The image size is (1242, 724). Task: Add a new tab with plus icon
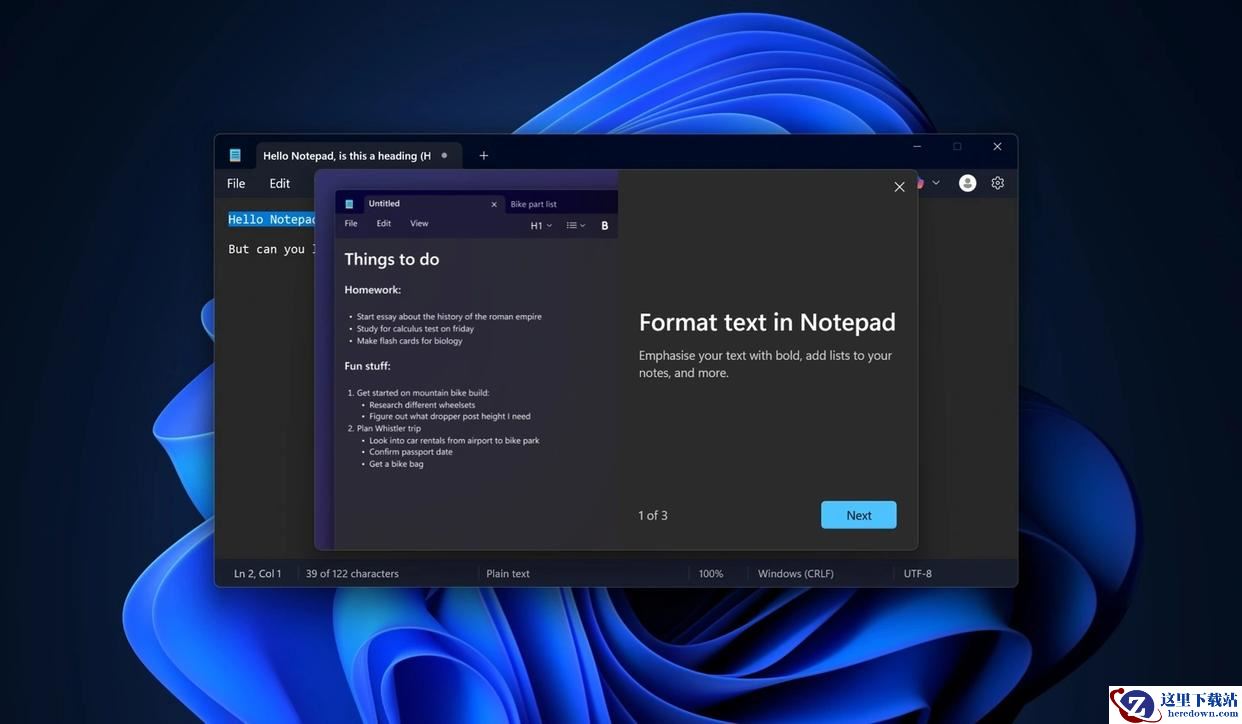pos(484,155)
